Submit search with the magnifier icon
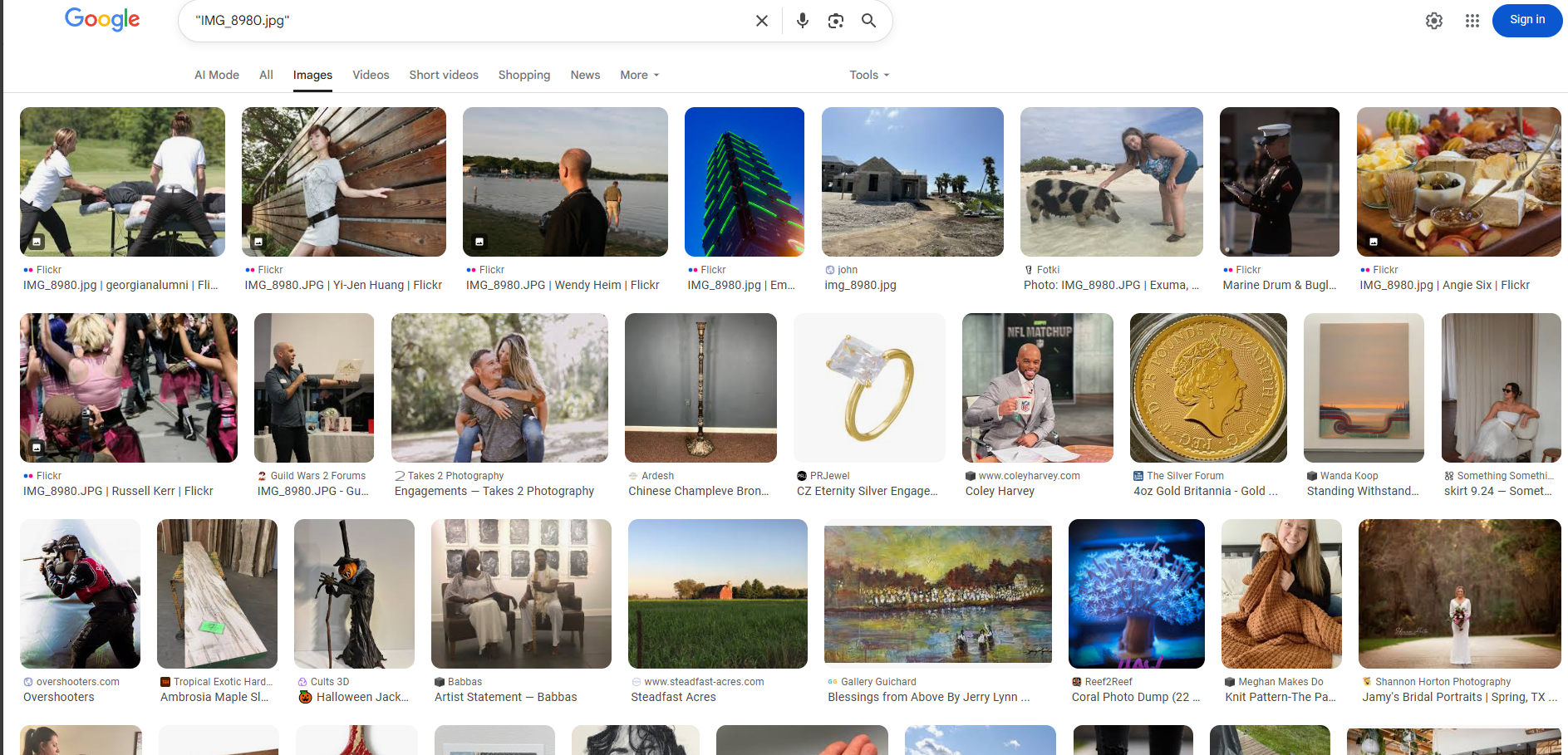The height and width of the screenshot is (755, 1568). click(x=869, y=21)
